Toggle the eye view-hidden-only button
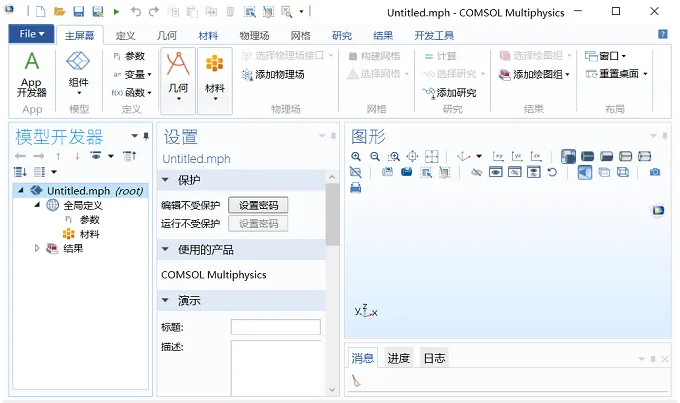The width and height of the screenshot is (680, 403). [496, 172]
